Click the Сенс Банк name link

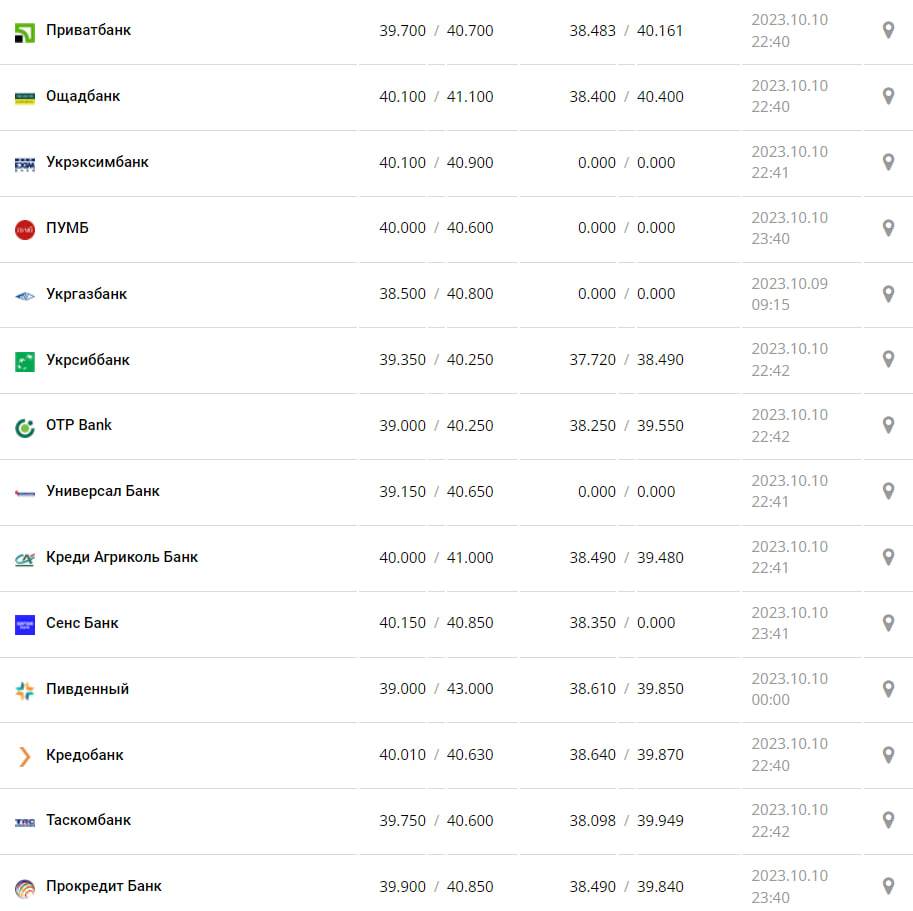tap(82, 623)
